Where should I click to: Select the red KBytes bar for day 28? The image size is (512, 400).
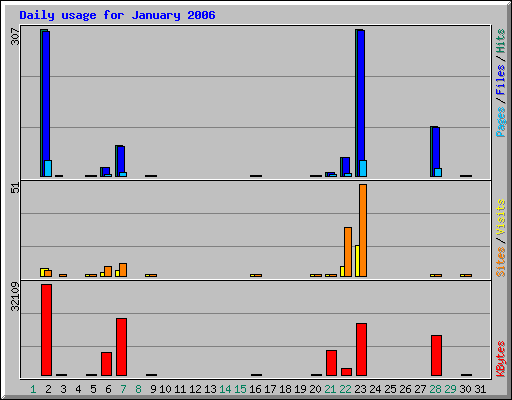[x=436, y=356]
